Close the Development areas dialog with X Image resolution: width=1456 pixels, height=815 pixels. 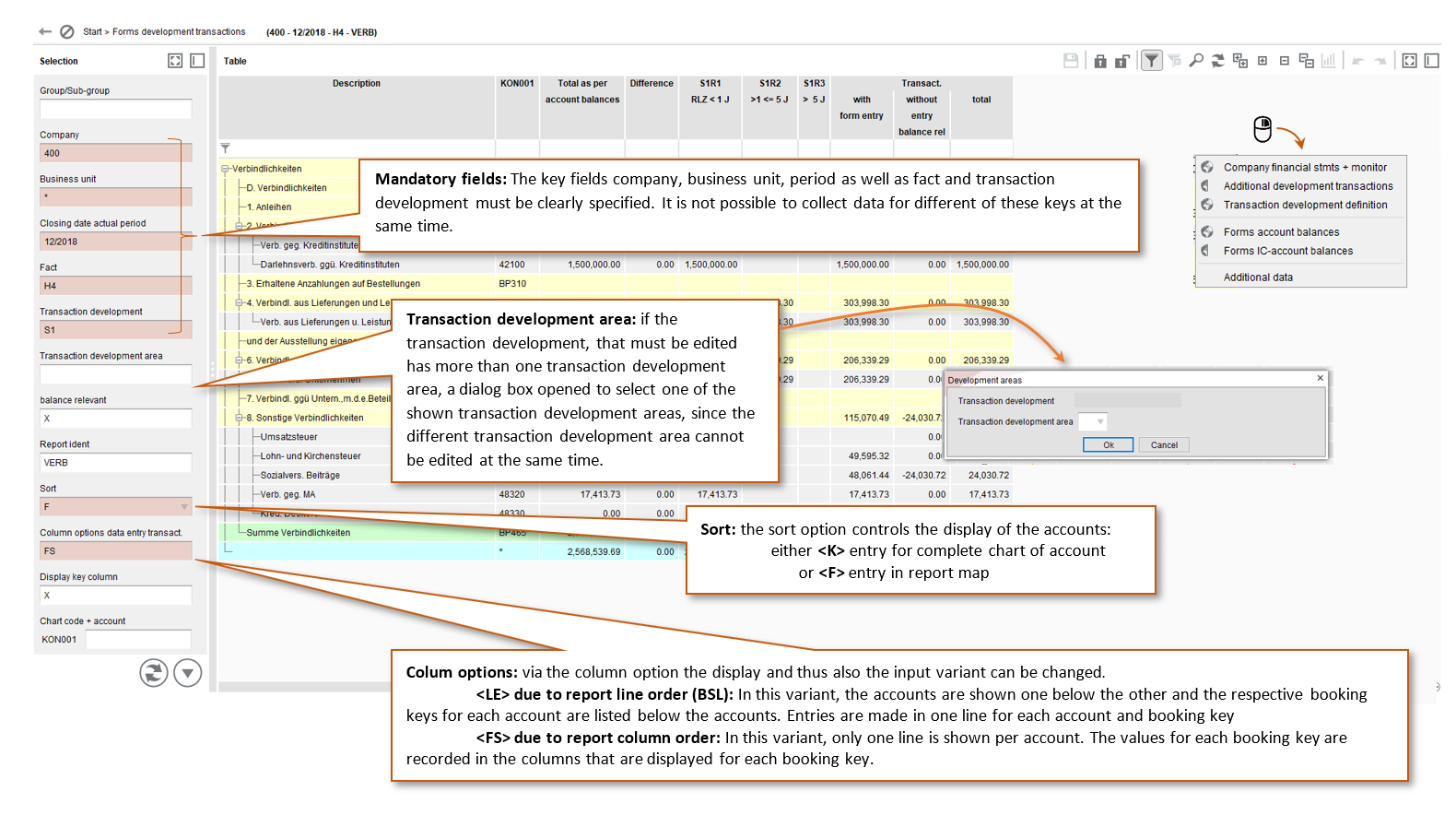[x=1320, y=379]
